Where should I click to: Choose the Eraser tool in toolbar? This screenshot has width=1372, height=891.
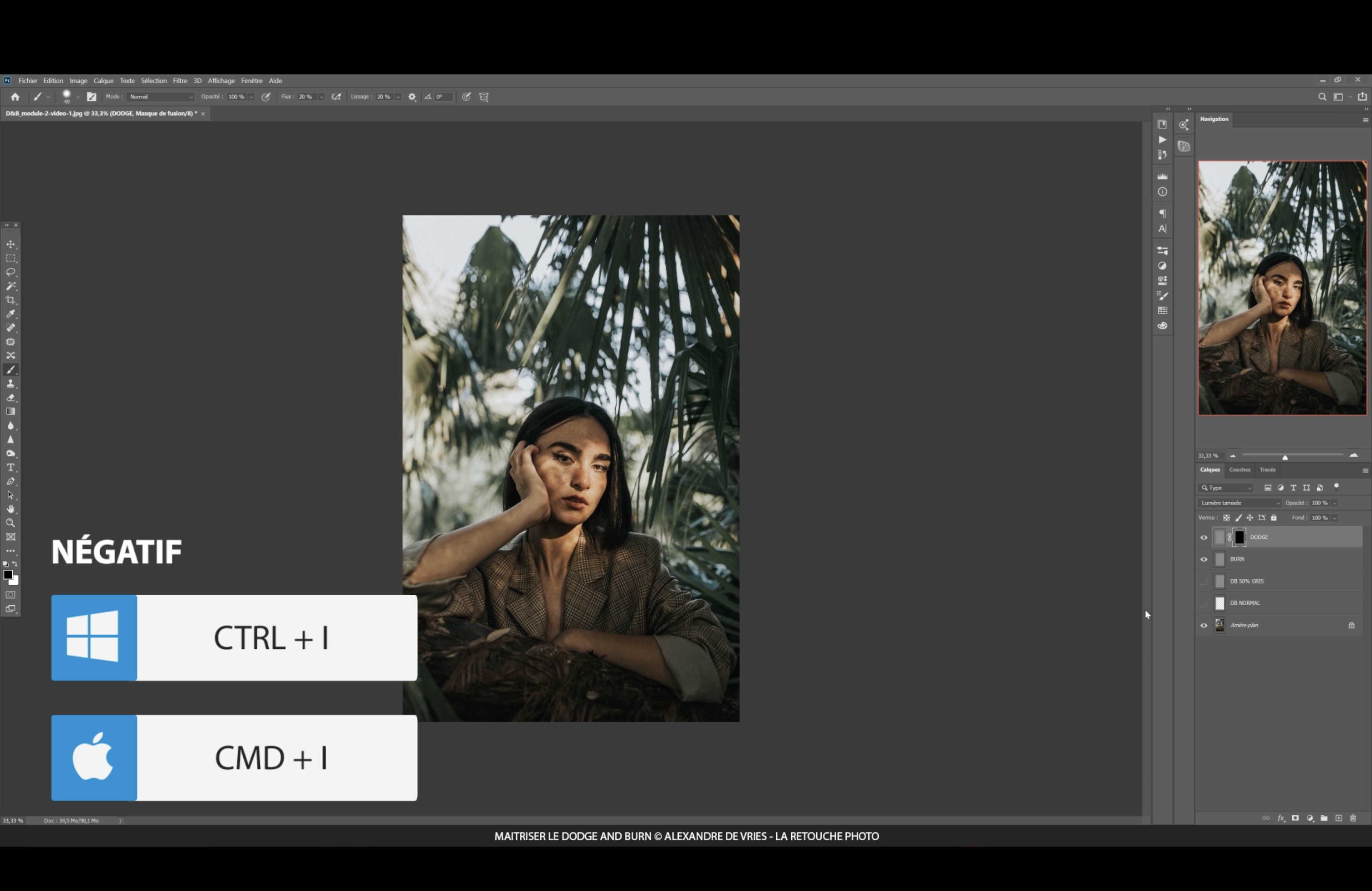pos(11,398)
